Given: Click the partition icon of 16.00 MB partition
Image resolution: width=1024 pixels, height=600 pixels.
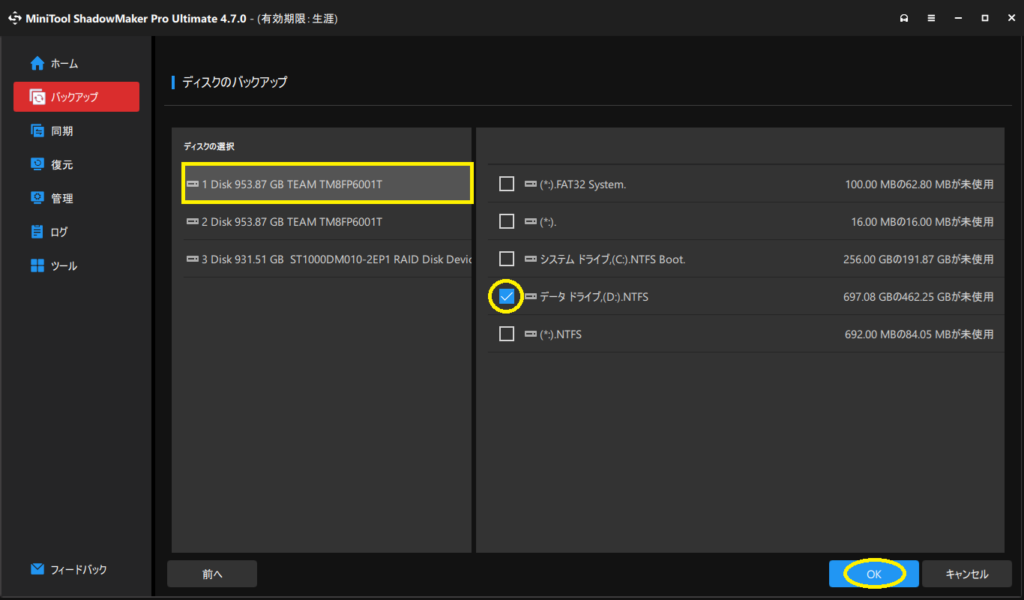Looking at the screenshot, I should tap(531, 222).
